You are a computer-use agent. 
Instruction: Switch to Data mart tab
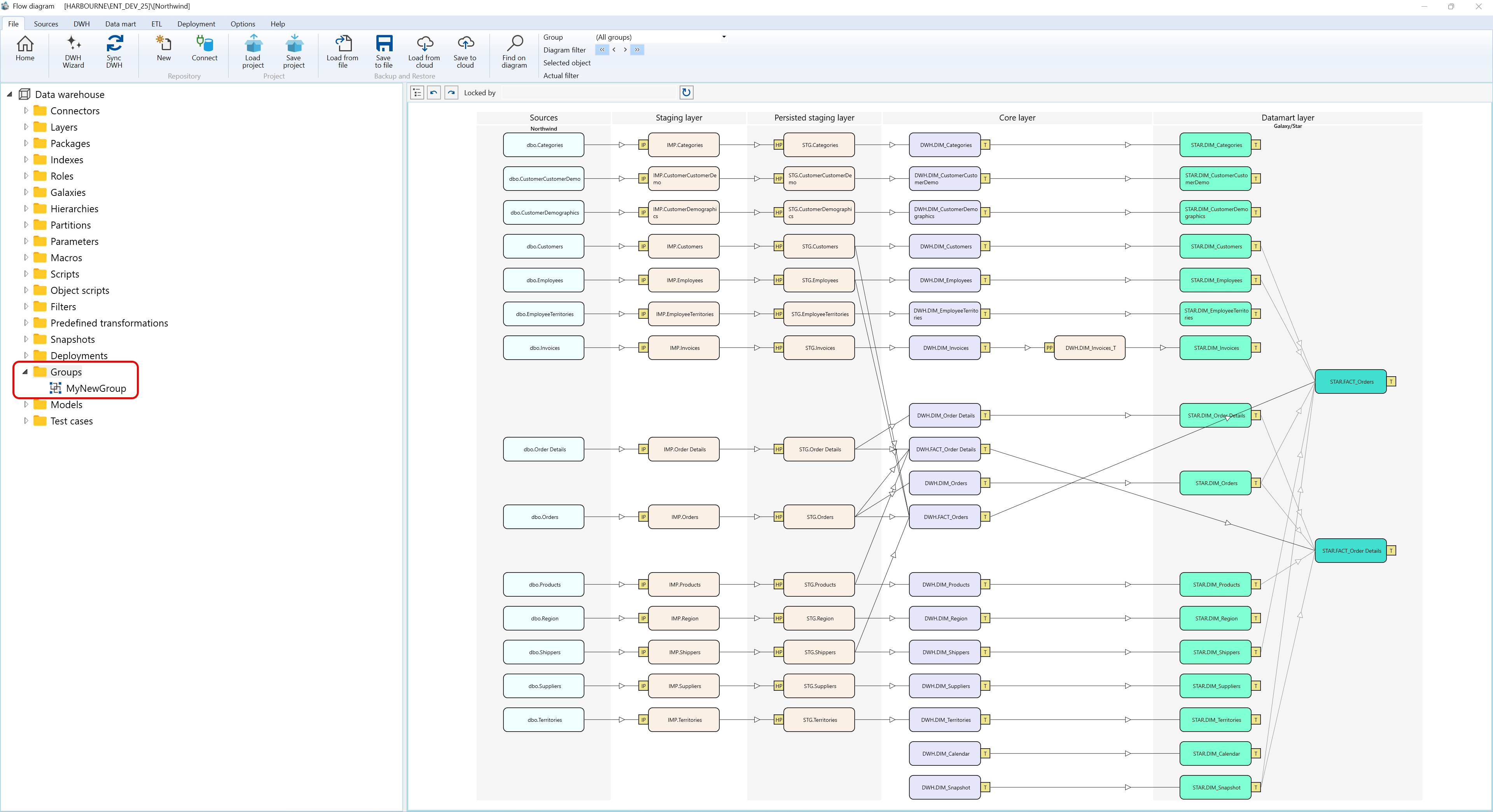click(x=121, y=24)
